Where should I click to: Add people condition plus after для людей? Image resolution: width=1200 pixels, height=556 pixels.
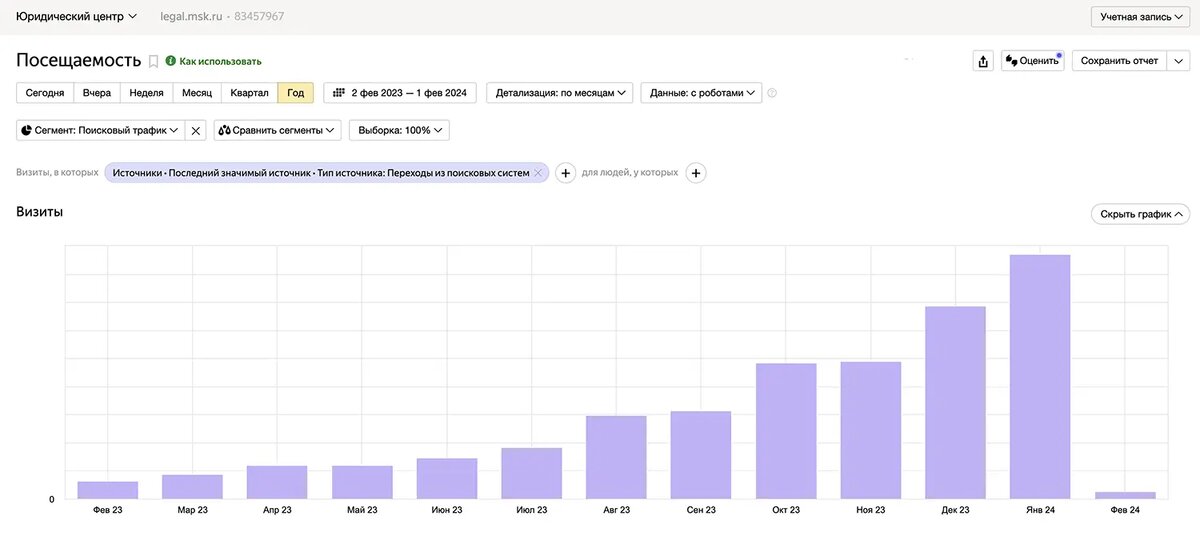coord(697,173)
